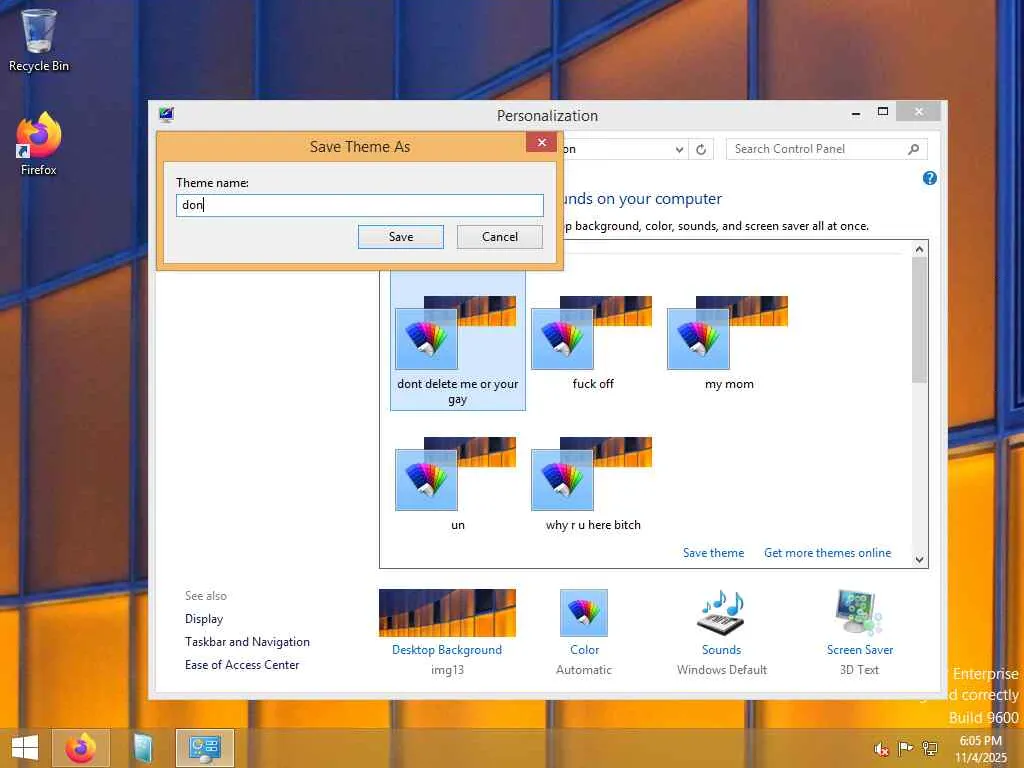Click the search magnifier icon
The width and height of the screenshot is (1024, 768).
(914, 150)
